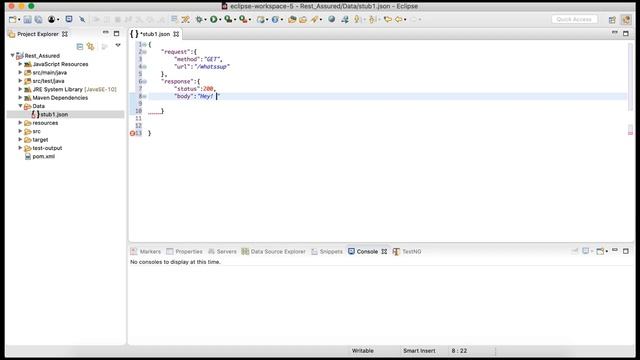Toggle code folding on line 1
This screenshot has height=360, width=640.
(x=144, y=44)
